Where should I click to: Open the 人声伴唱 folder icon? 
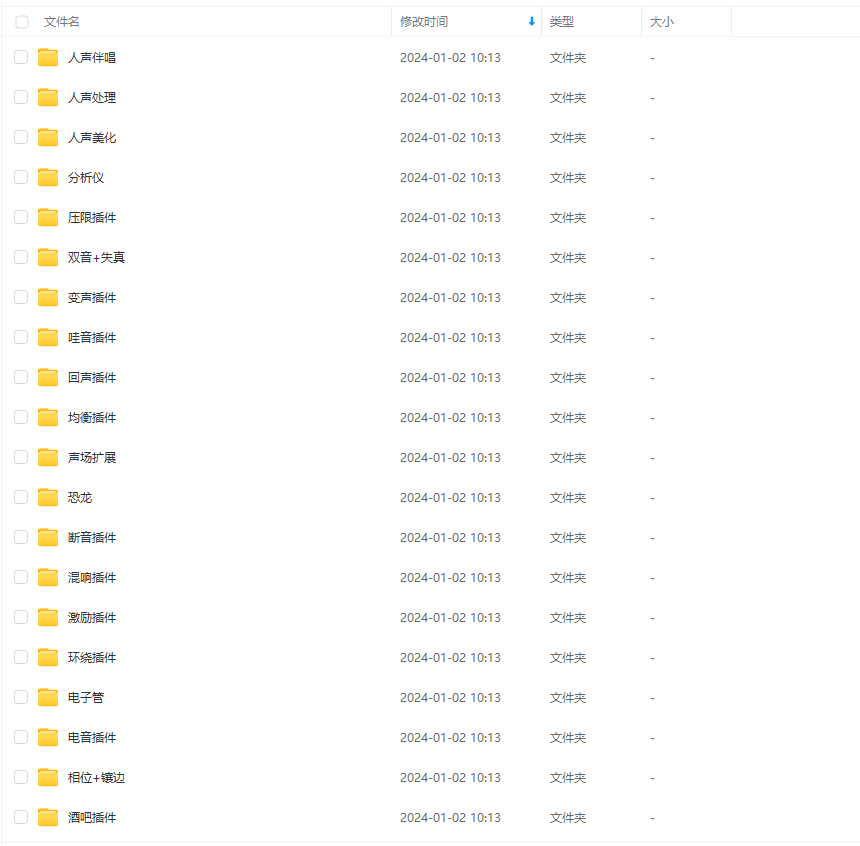point(48,57)
